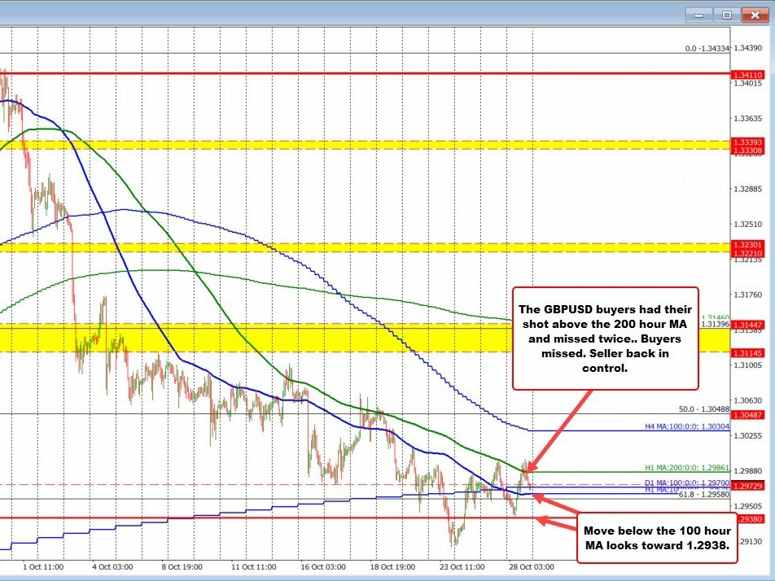Select the red 1.31442 price tag
The width and height of the screenshot is (775, 581).
(748, 325)
